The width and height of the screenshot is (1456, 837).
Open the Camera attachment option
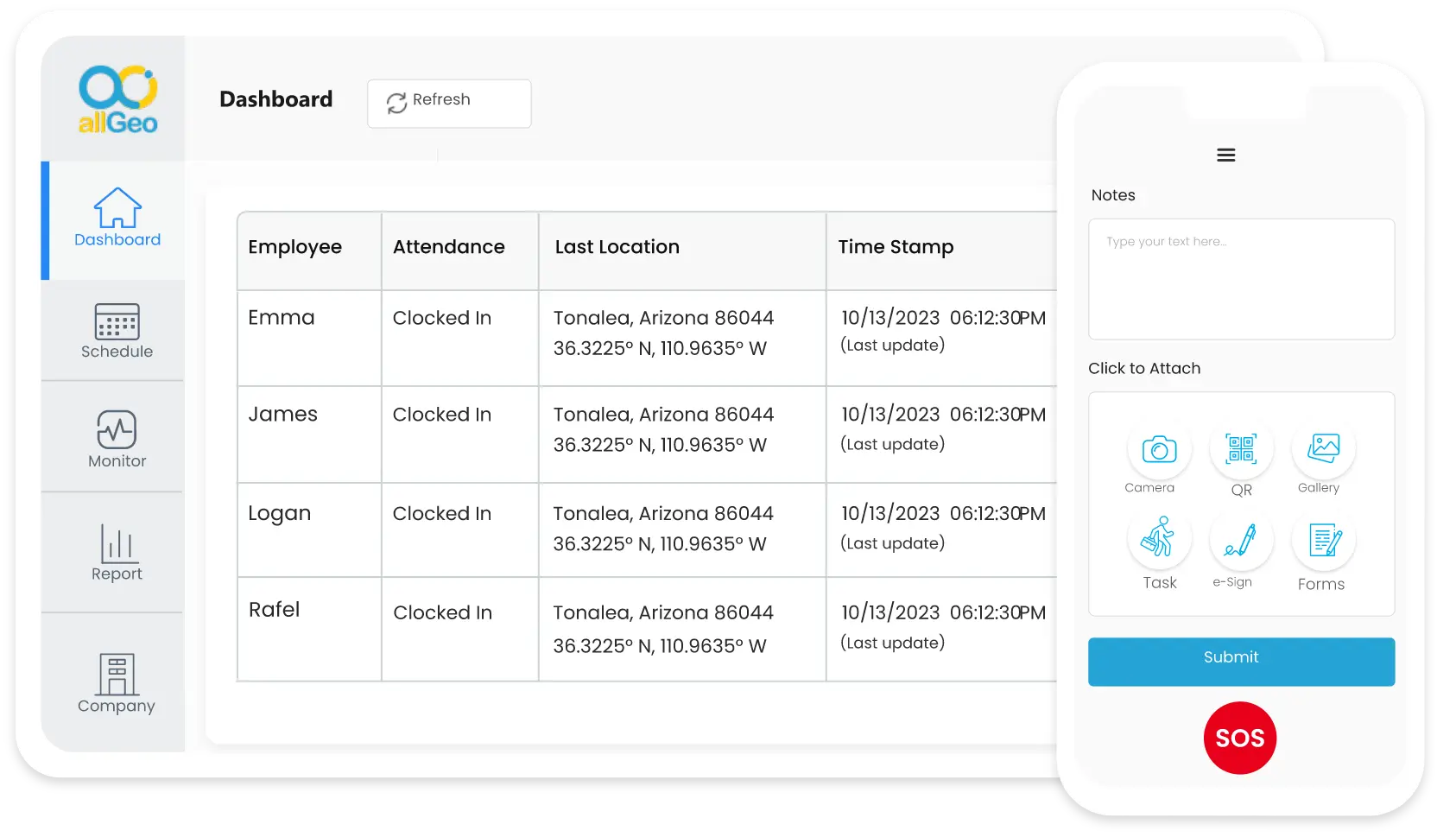coord(1158,449)
